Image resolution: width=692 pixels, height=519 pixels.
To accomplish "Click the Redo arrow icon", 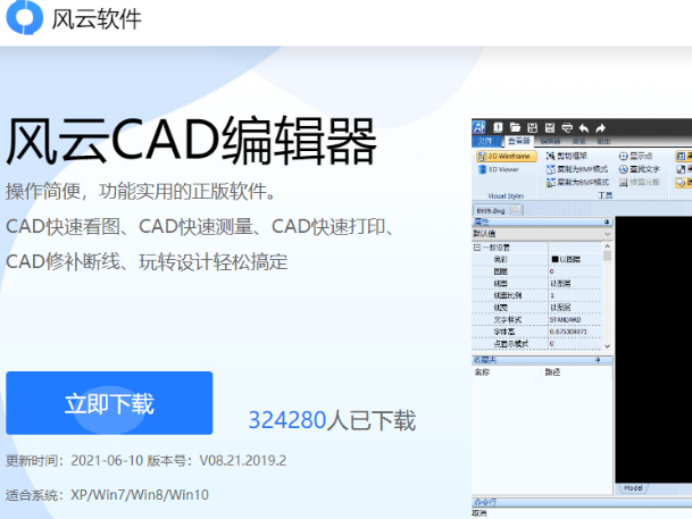I will (600, 128).
